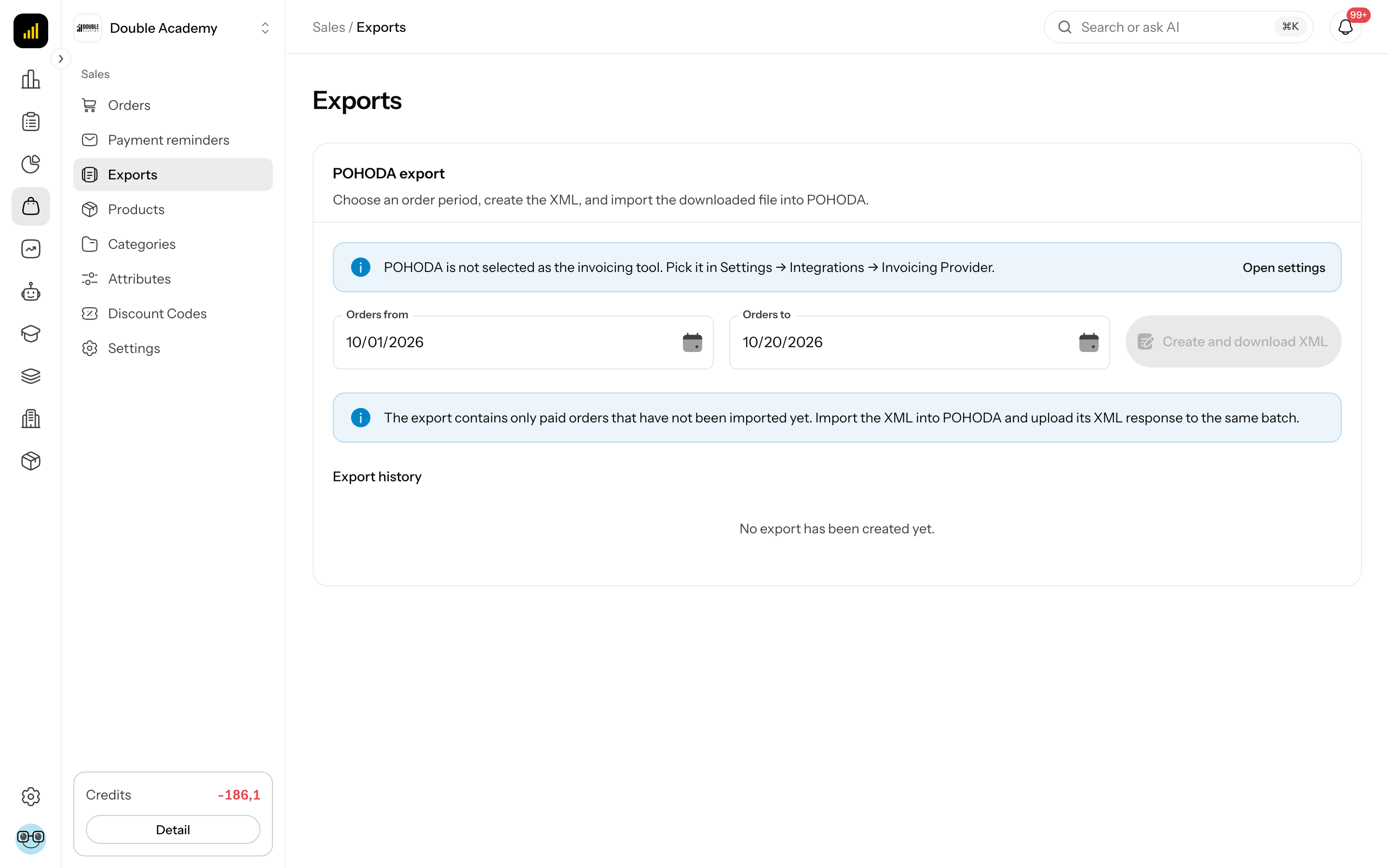1389x868 pixels.
Task: Click the magnifier icon in search bar
Action: click(x=1065, y=27)
